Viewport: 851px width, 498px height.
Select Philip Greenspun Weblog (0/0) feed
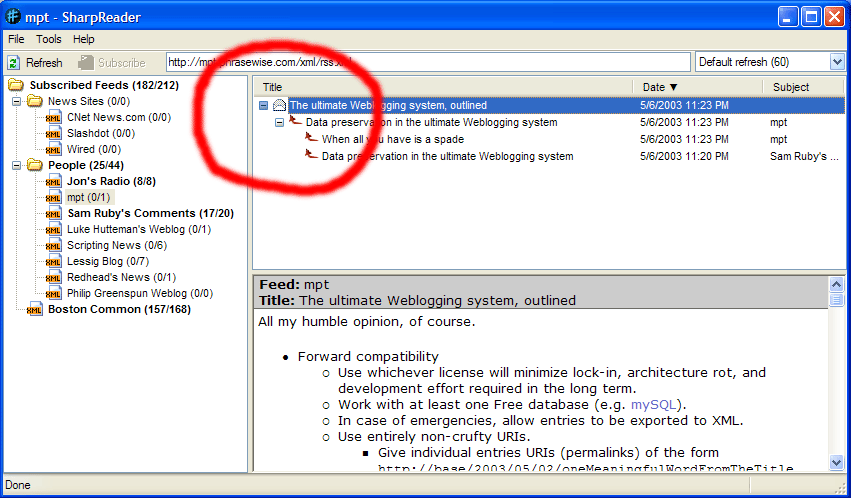click(140, 293)
